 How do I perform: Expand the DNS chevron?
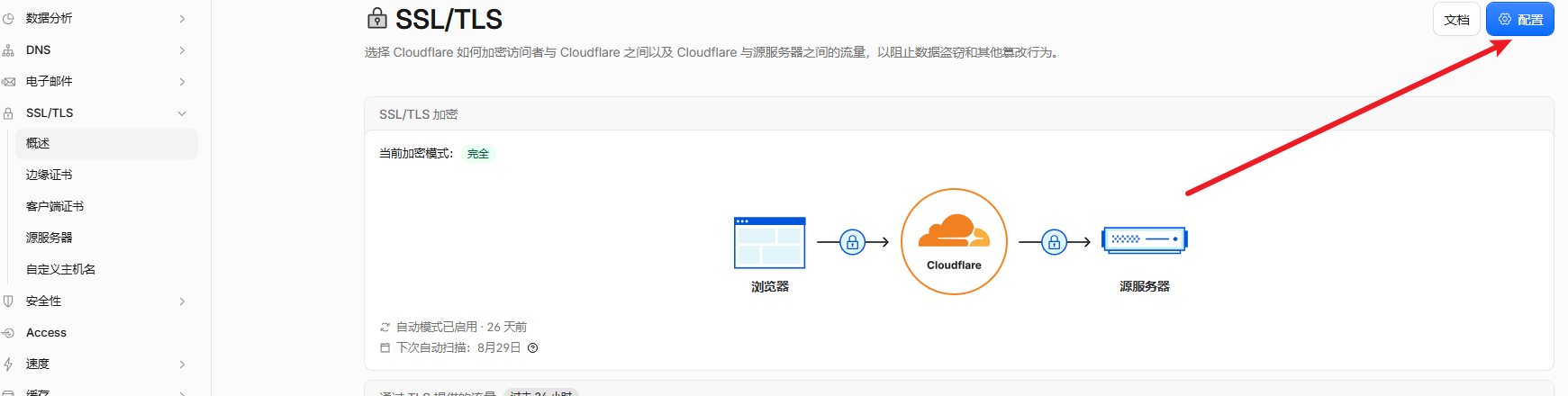[x=182, y=50]
